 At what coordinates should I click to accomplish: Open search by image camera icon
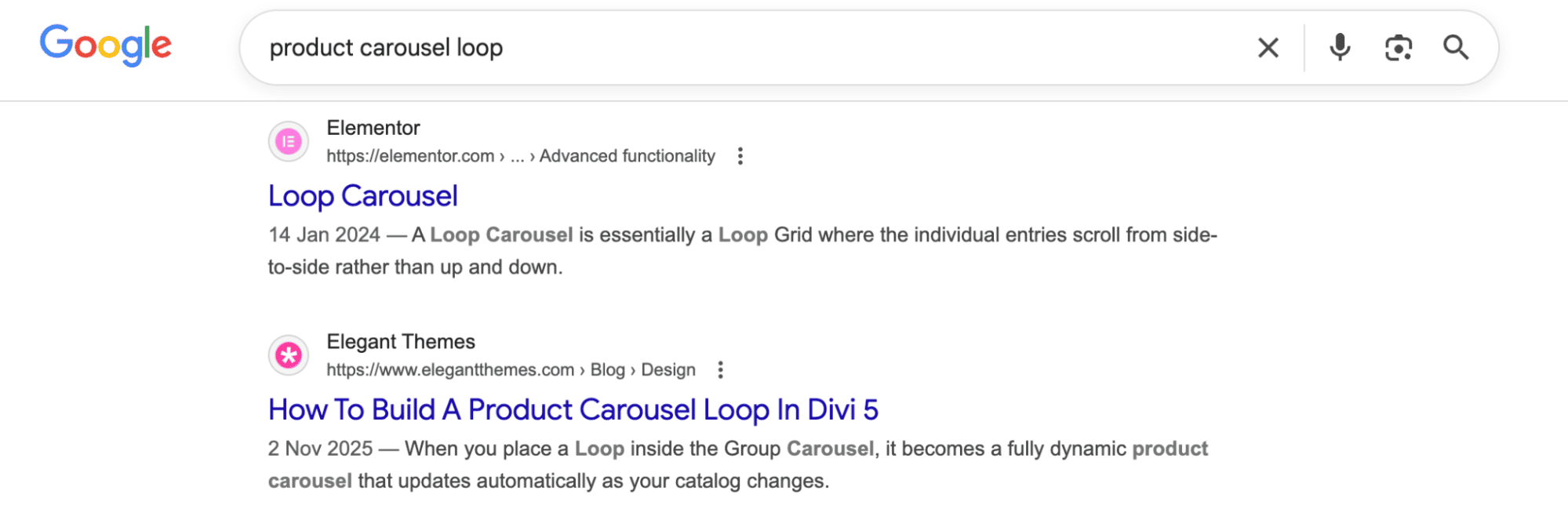point(1399,48)
